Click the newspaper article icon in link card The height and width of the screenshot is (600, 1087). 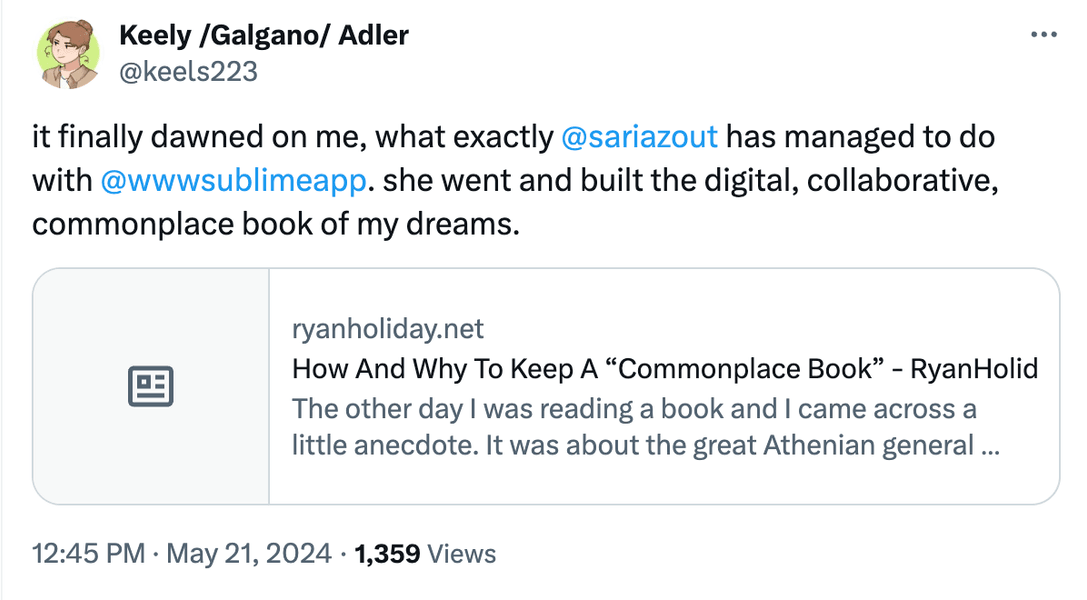coord(150,386)
